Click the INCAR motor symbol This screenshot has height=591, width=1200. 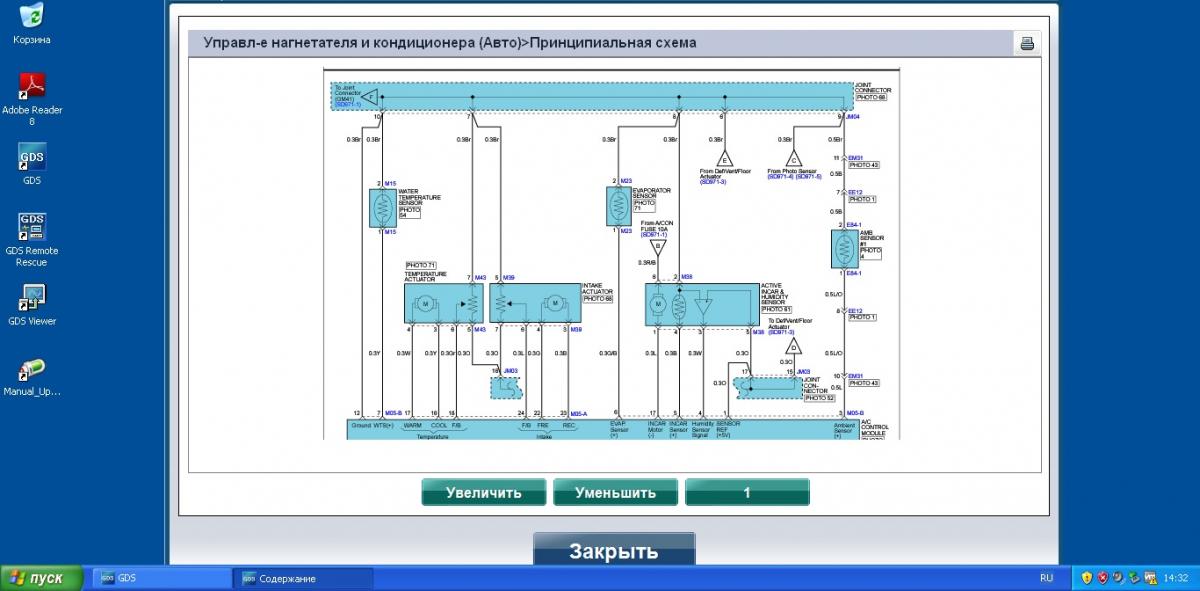click(658, 303)
